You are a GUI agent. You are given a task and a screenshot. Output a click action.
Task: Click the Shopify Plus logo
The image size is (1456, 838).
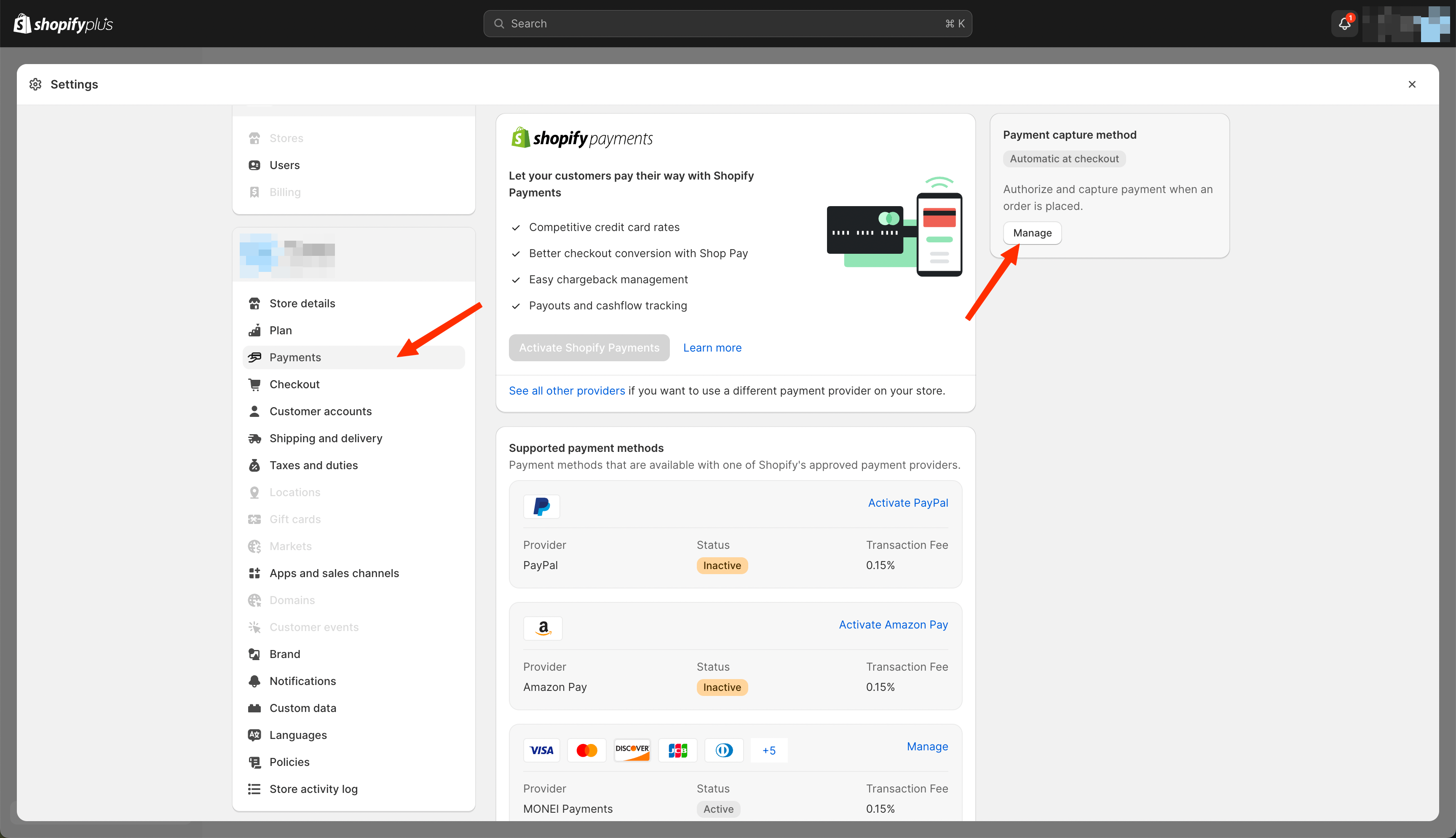tap(63, 24)
